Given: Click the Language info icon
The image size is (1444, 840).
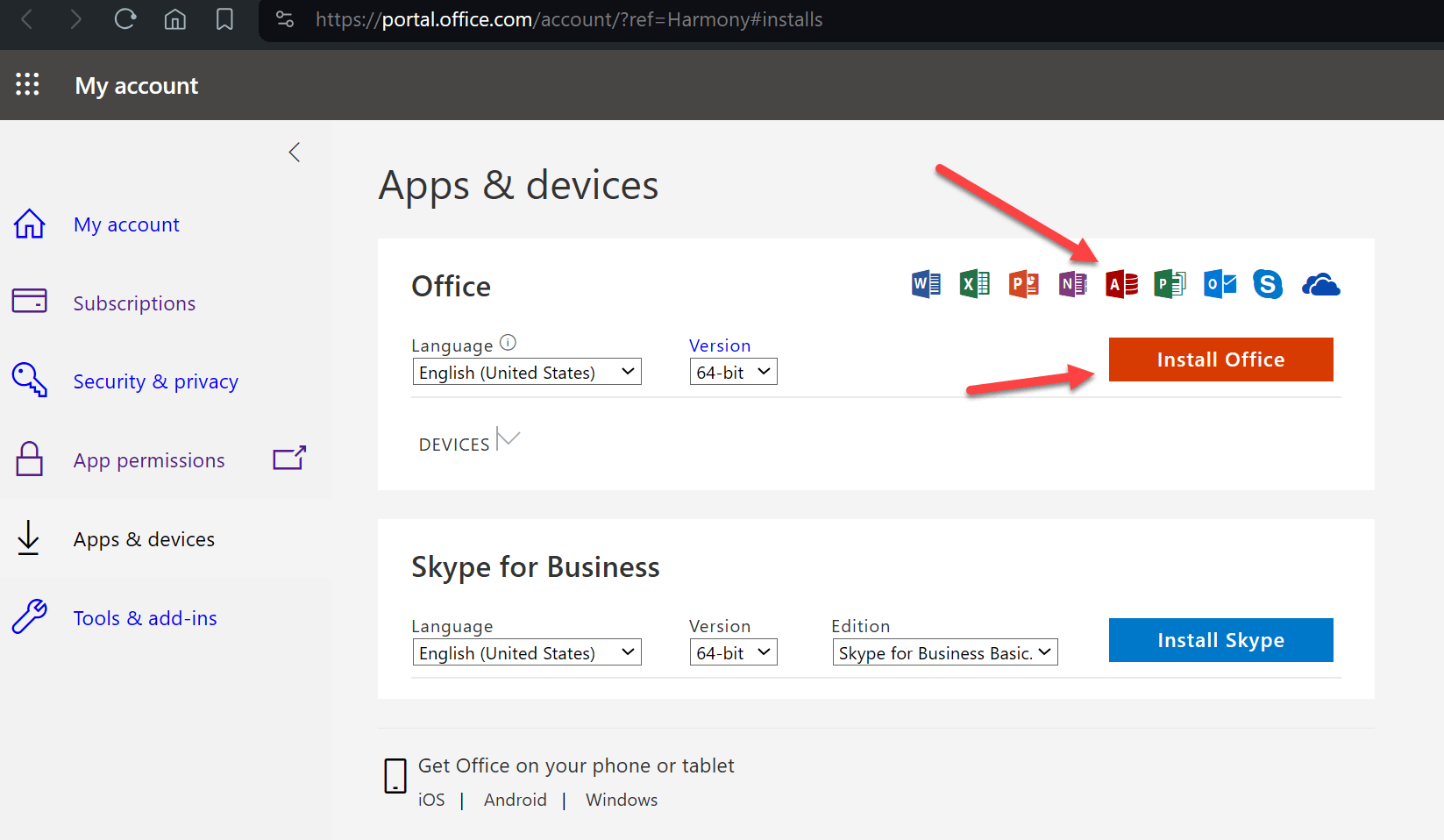Looking at the screenshot, I should 508,343.
